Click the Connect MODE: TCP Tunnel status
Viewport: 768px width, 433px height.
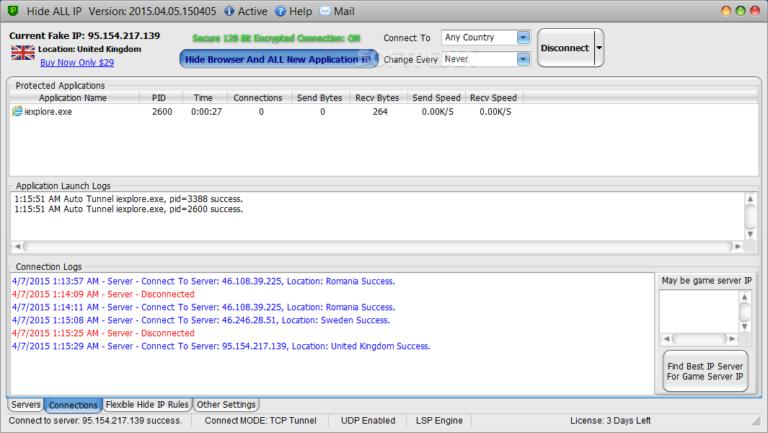[261, 420]
